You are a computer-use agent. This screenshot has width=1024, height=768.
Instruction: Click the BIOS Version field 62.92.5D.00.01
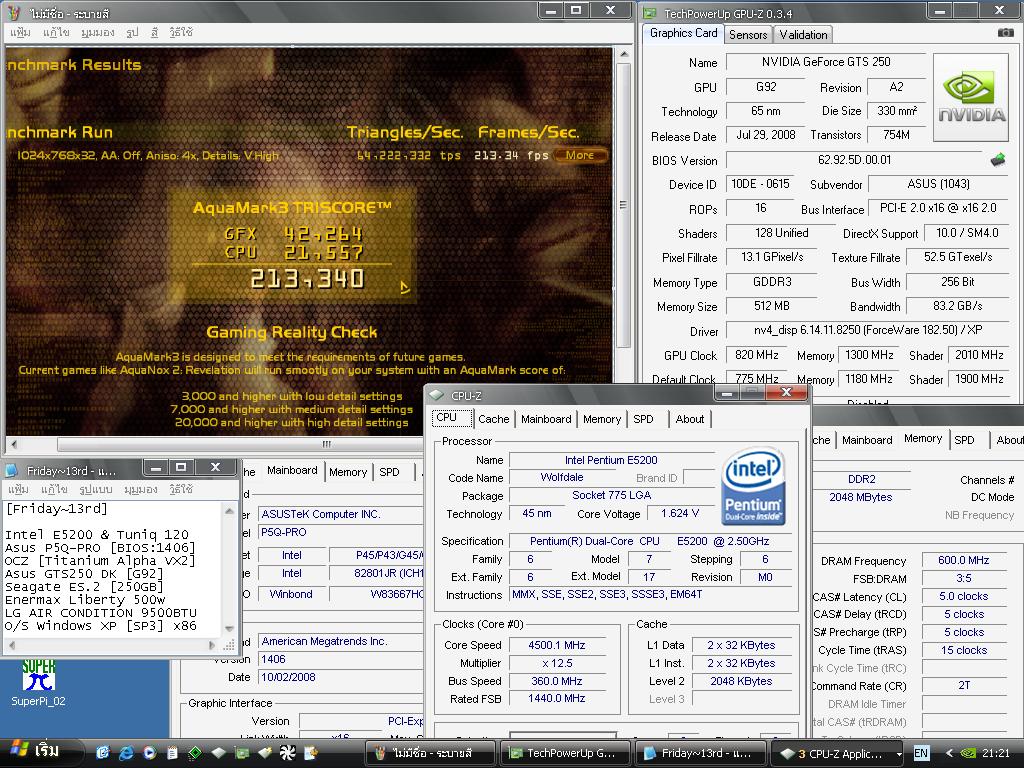coord(855,160)
